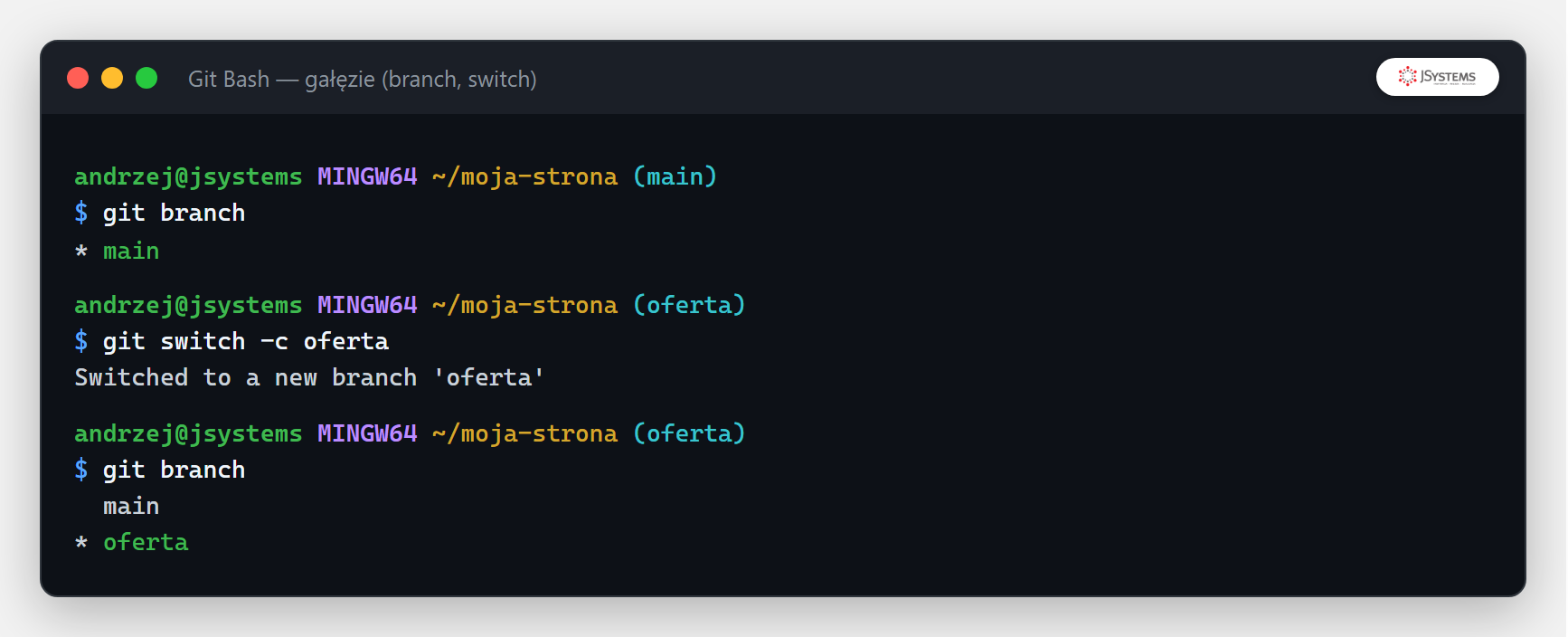Click the last 'git branch' command
1568x637 pixels.
tap(174, 471)
